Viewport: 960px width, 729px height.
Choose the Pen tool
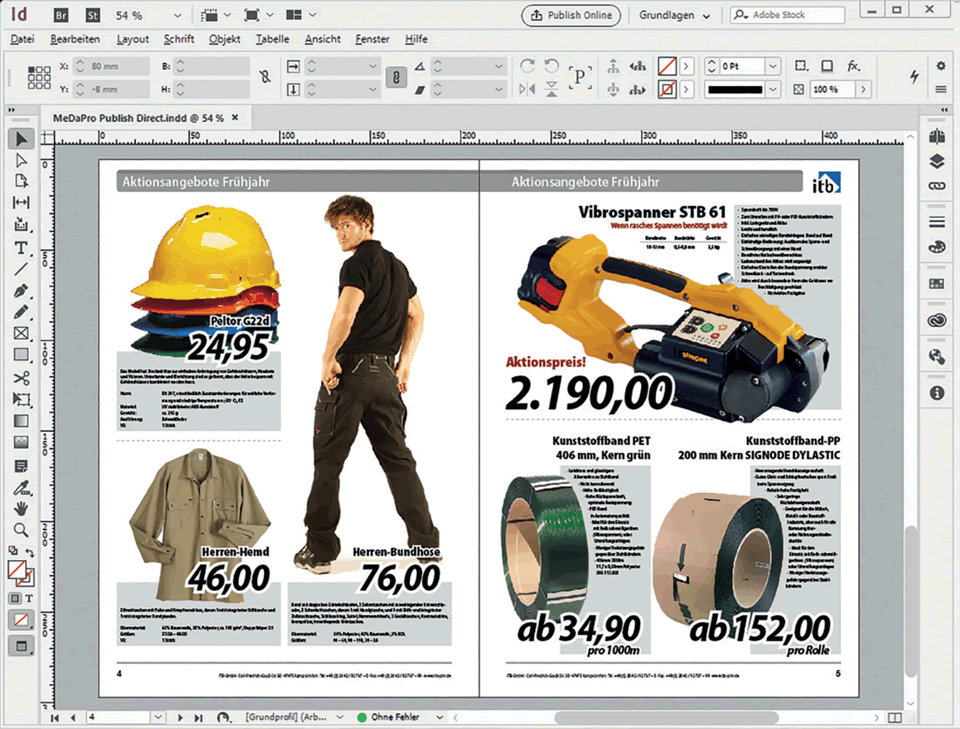21,291
